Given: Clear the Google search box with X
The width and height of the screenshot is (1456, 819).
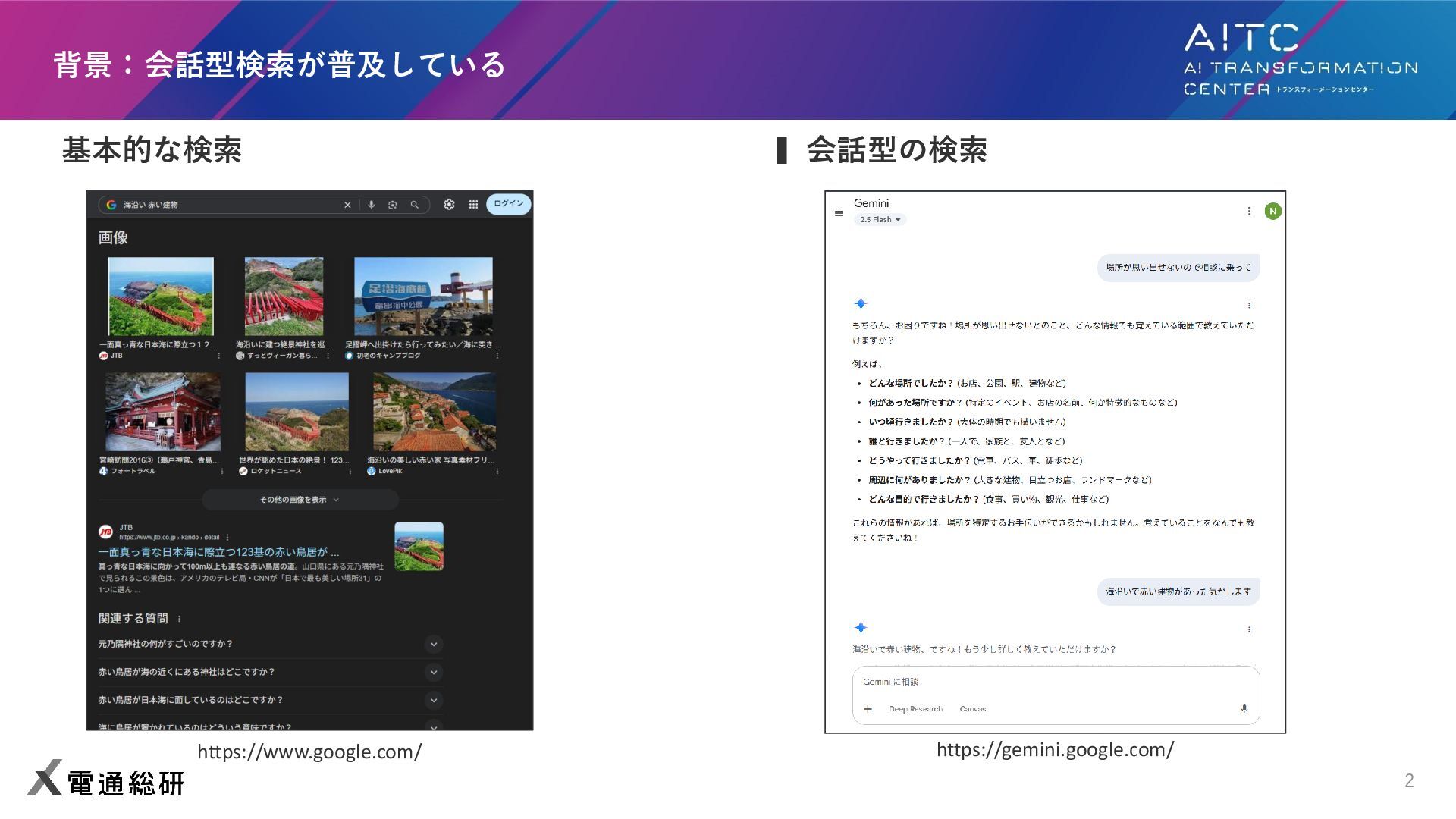Looking at the screenshot, I should 347,205.
